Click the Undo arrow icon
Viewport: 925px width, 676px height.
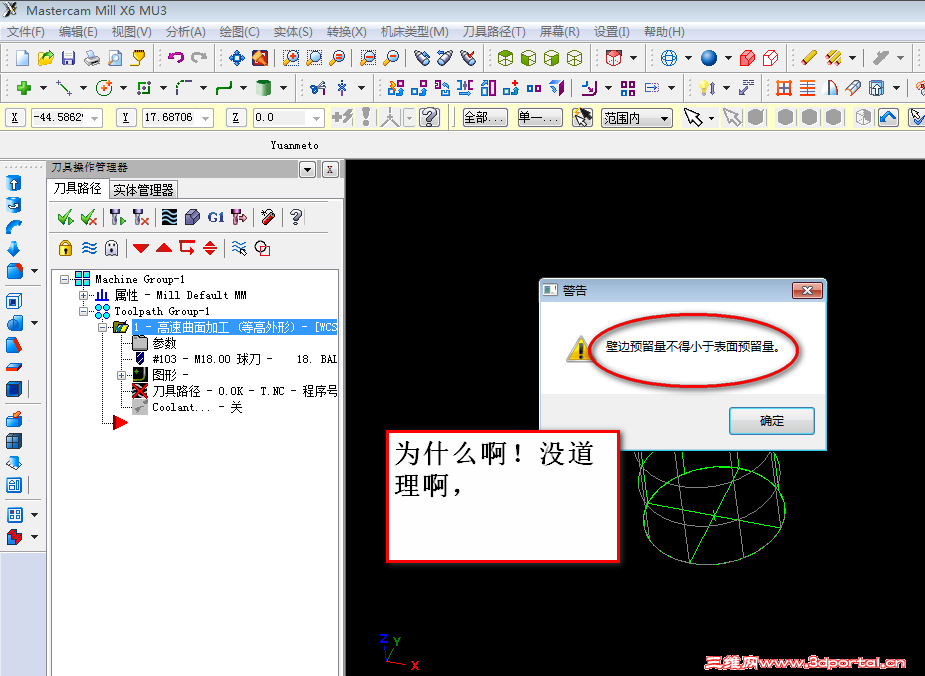tap(176, 57)
